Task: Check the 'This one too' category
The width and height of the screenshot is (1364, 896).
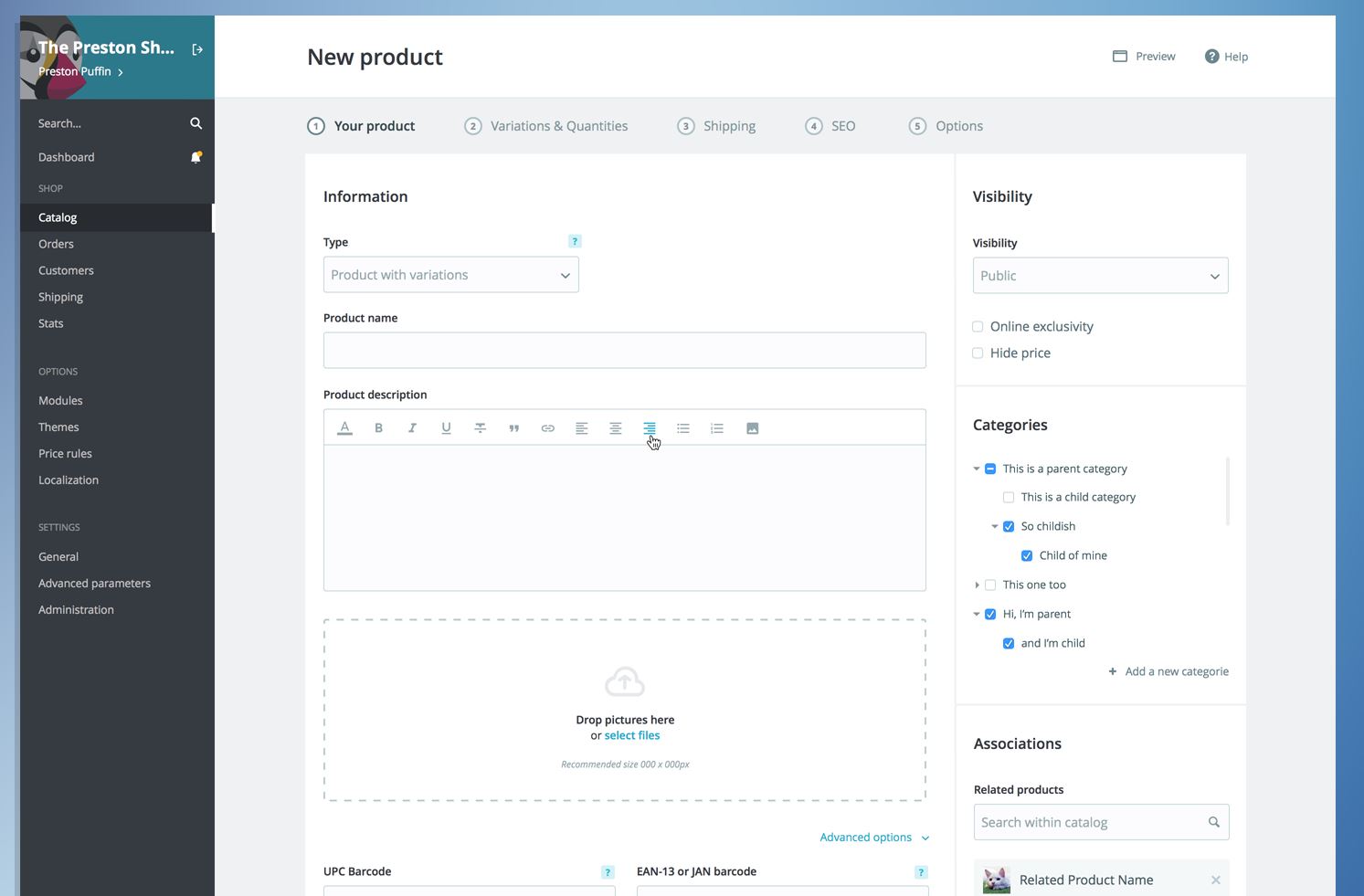Action: tap(990, 585)
